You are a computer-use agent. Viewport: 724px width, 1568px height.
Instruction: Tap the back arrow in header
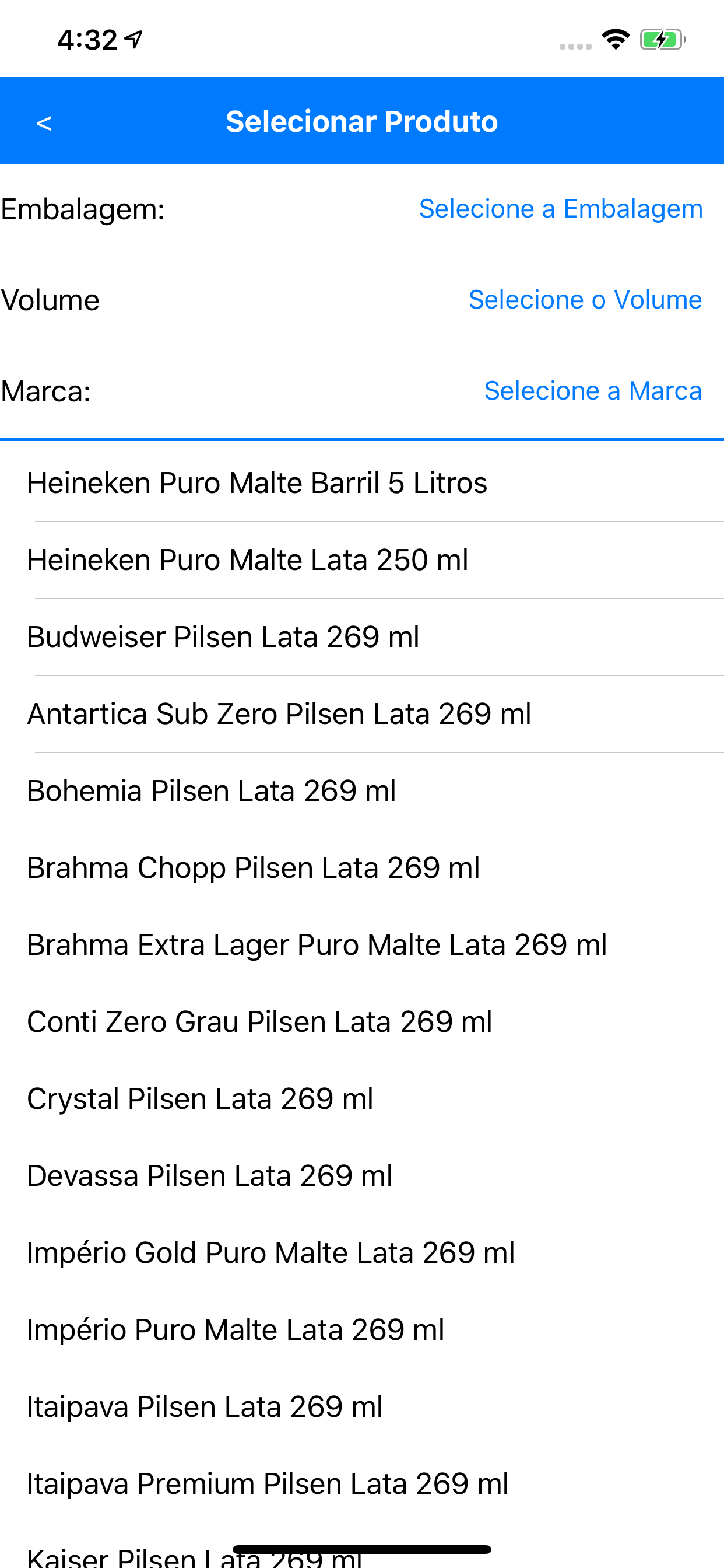tap(44, 124)
